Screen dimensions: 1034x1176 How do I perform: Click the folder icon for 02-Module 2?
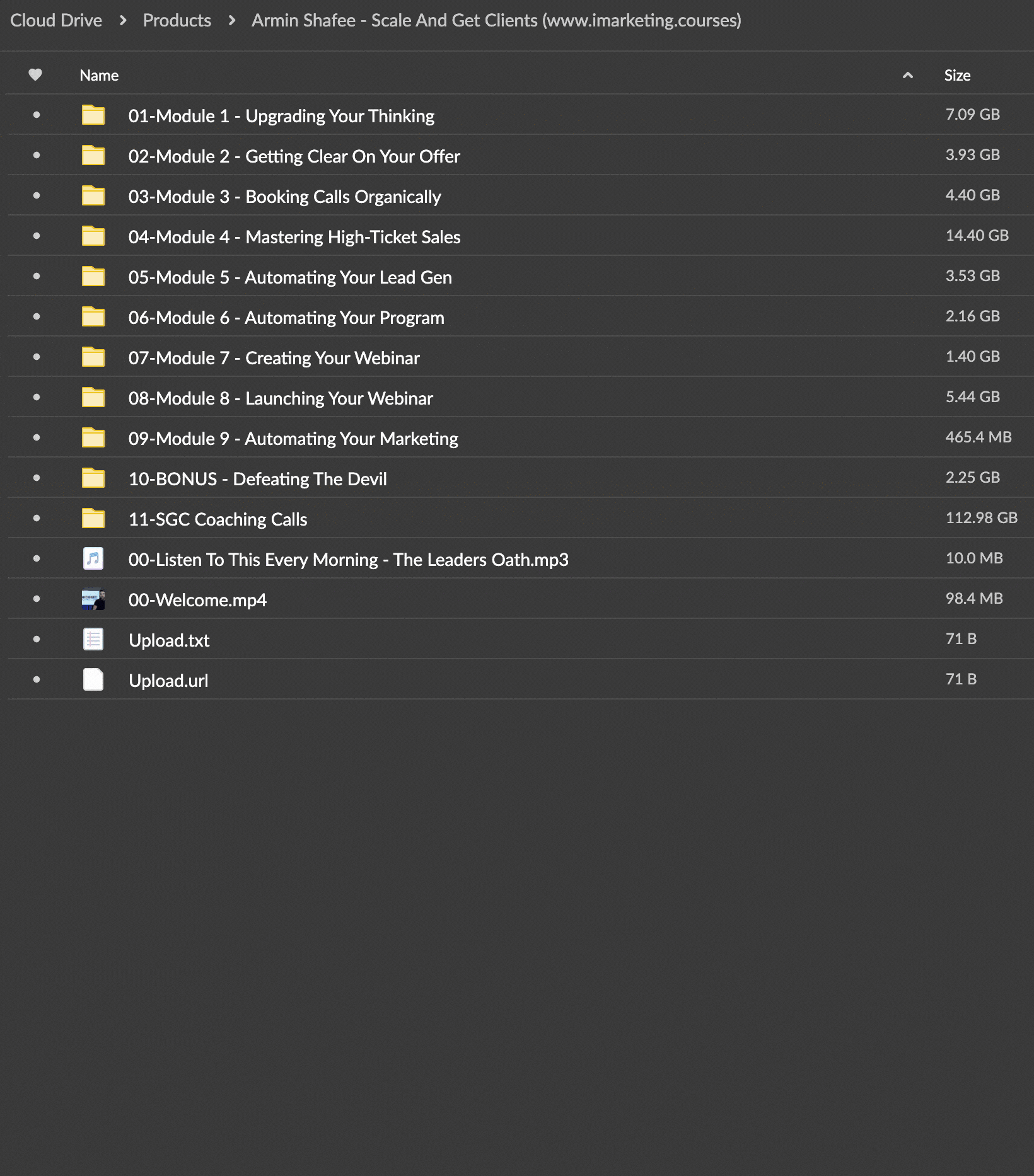(x=93, y=156)
